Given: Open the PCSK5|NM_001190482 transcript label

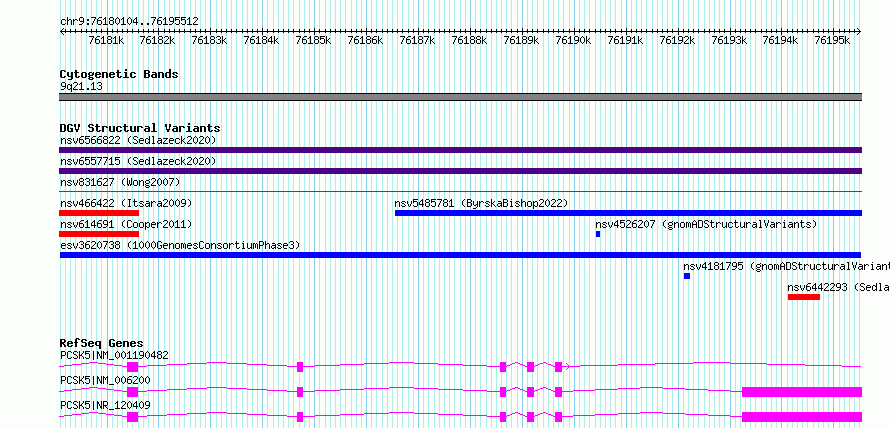Looking at the screenshot, I should [114, 355].
